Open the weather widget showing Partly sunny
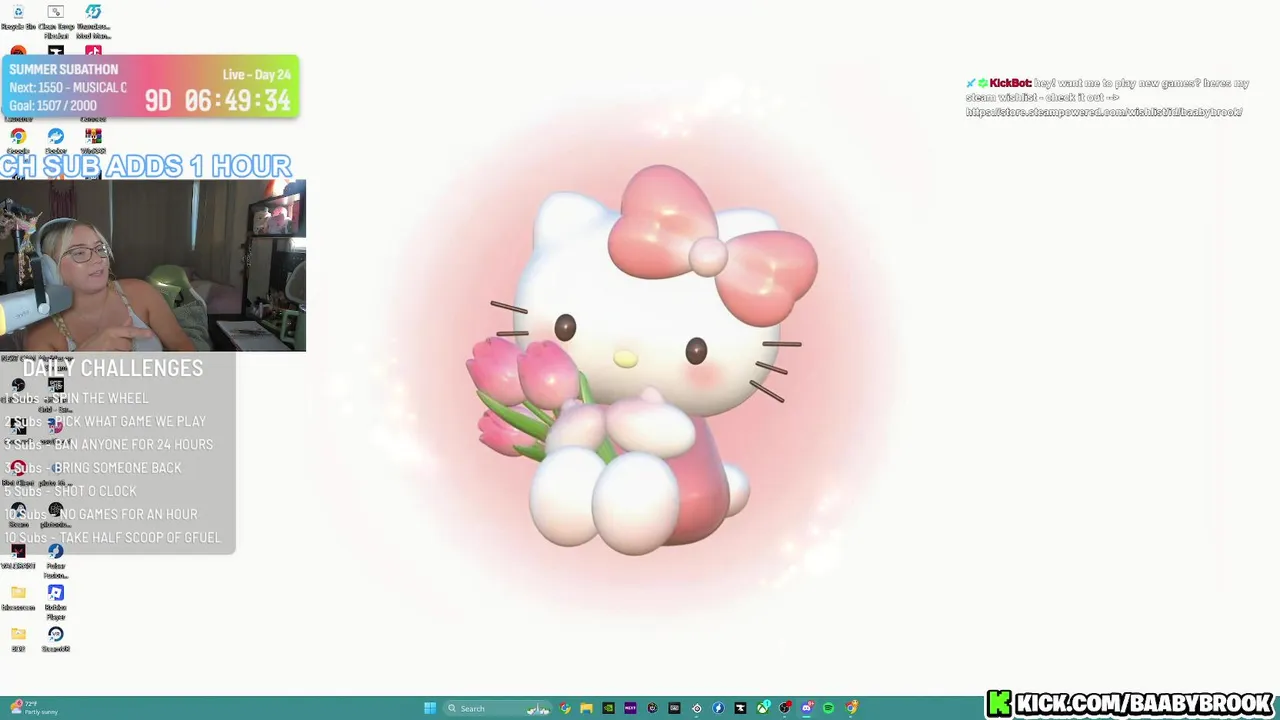The width and height of the screenshot is (1280, 720). [35, 708]
